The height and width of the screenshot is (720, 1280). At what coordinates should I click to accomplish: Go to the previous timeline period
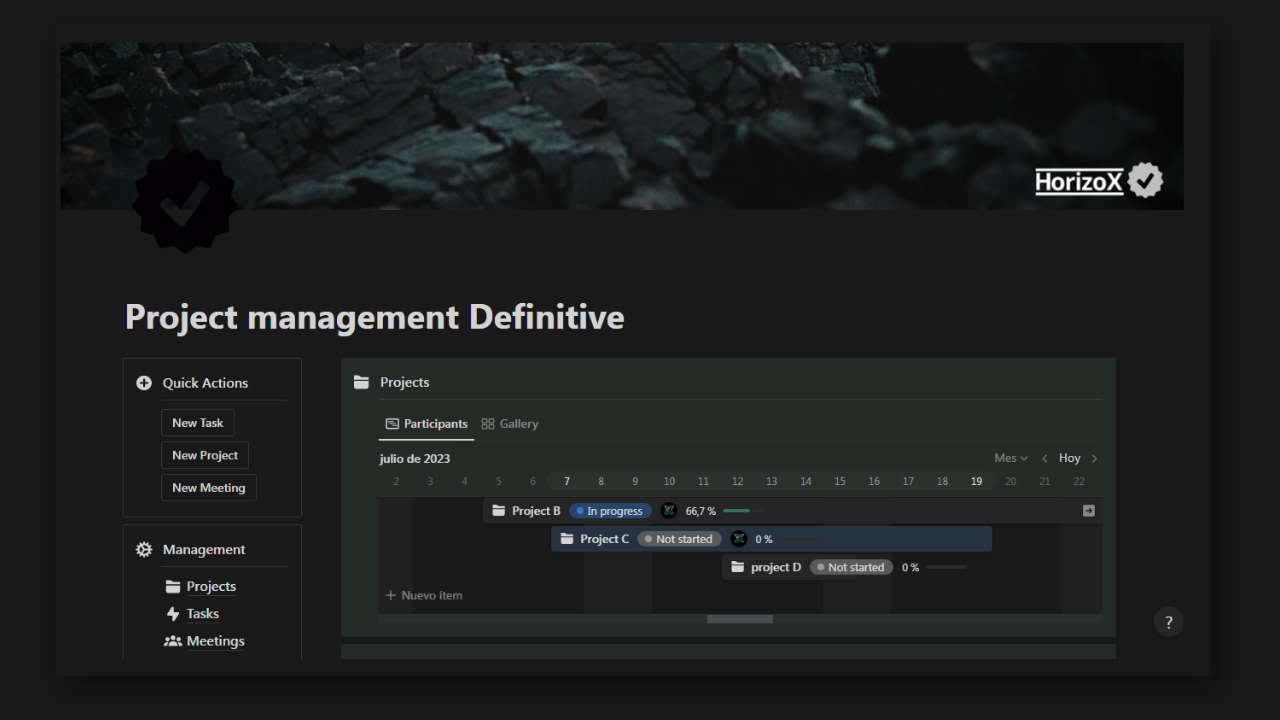pos(1045,458)
